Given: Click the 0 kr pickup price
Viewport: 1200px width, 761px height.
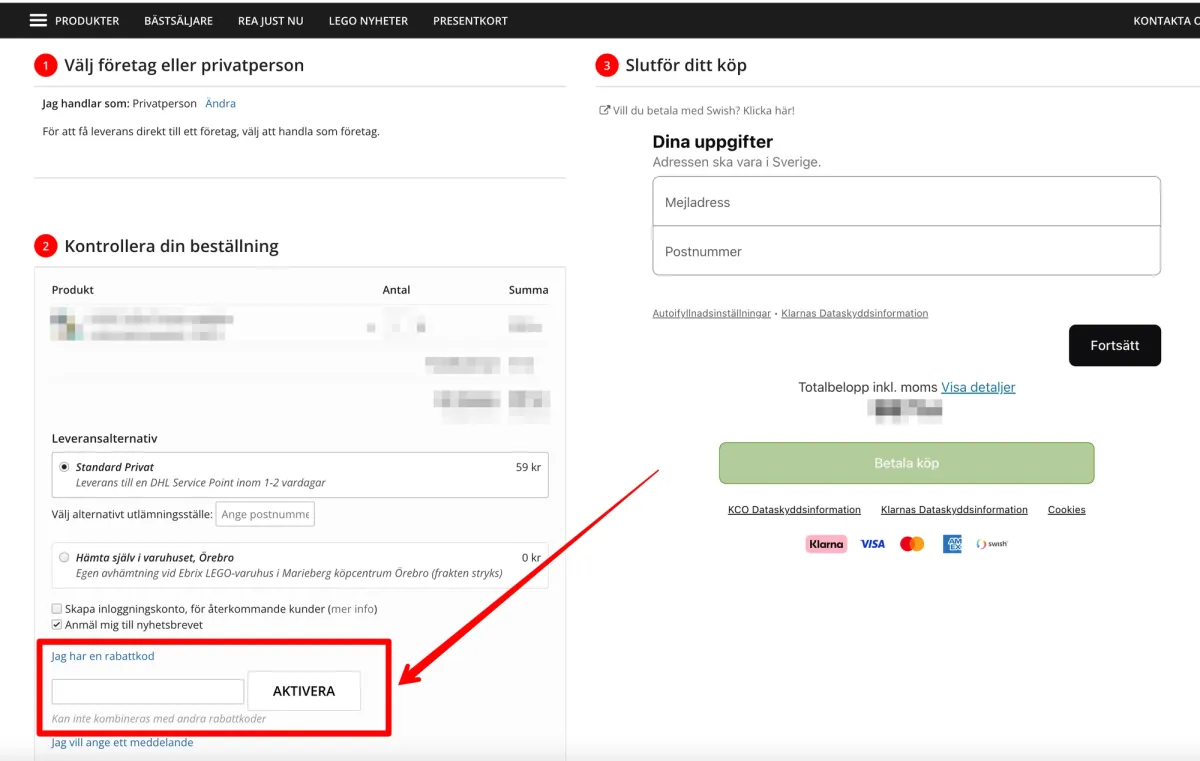Looking at the screenshot, I should point(531,558).
